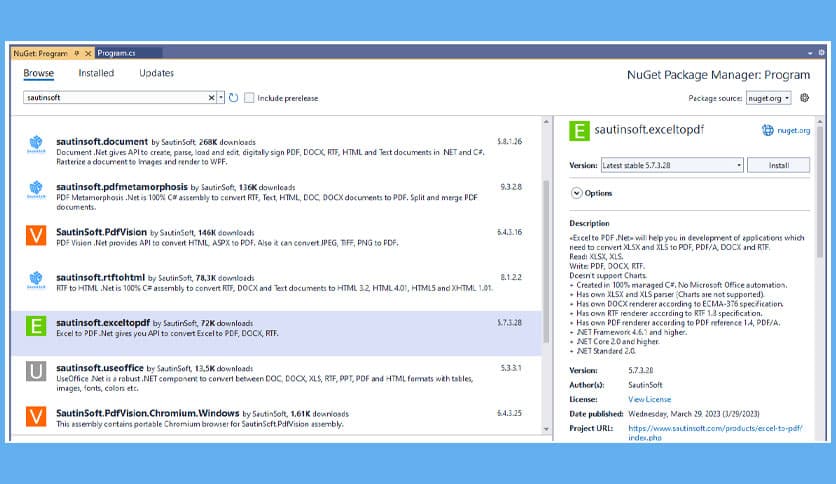The image size is (836, 484).
Task: Open the nuget.org link in details
Action: (x=793, y=130)
